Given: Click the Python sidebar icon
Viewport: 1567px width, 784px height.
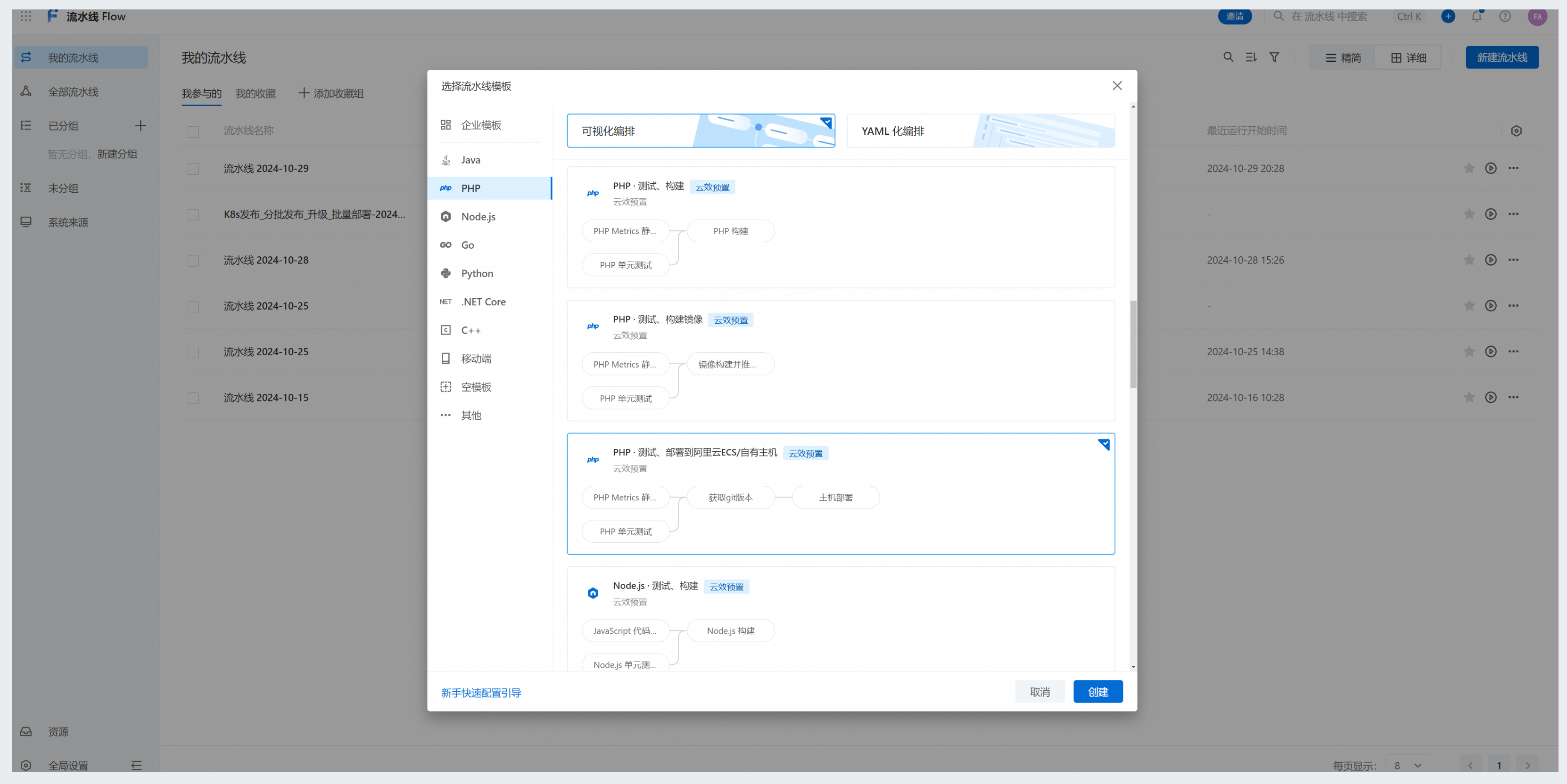Looking at the screenshot, I should pyautogui.click(x=447, y=273).
